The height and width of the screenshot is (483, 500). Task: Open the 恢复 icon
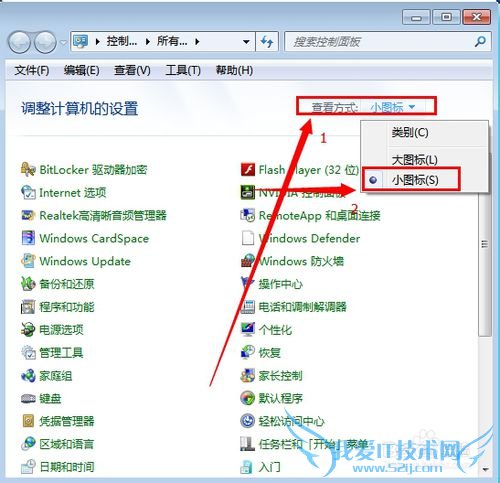pyautogui.click(x=248, y=352)
